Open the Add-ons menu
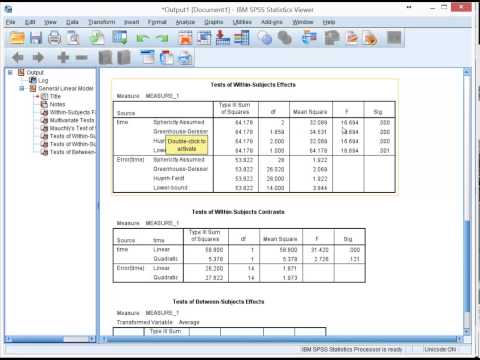480x360 pixels. pos(272,22)
